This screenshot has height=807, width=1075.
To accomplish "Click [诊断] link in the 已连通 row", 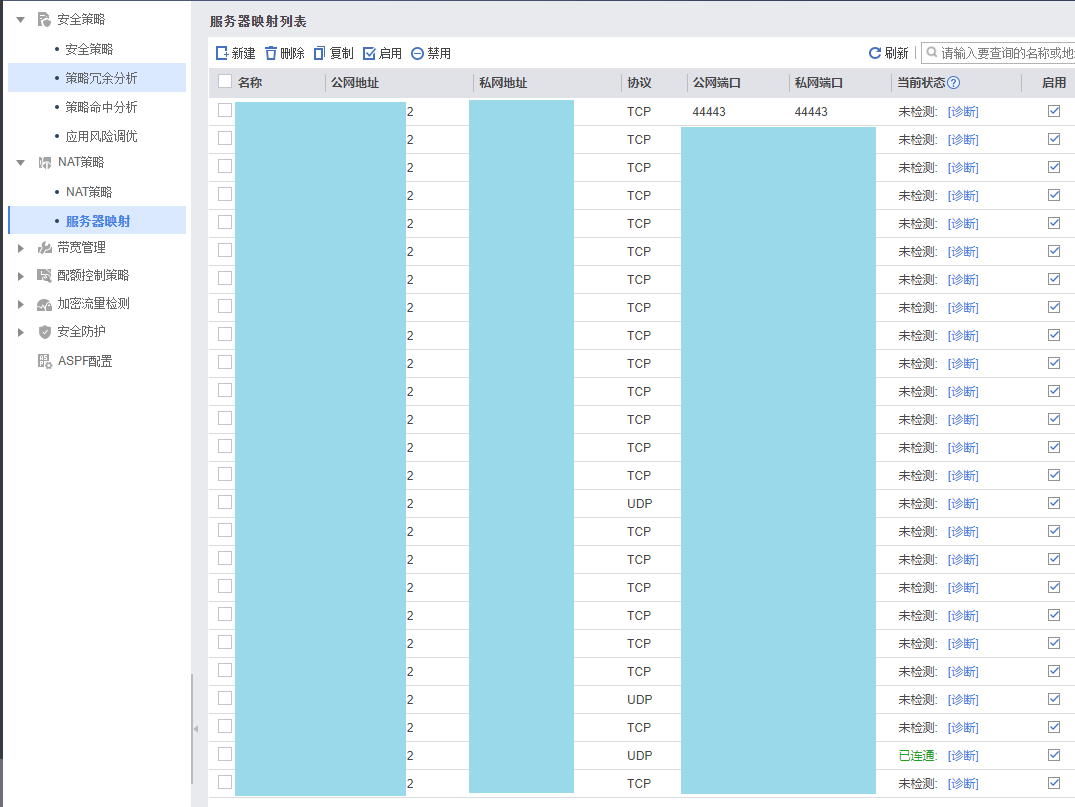I will tap(963, 755).
